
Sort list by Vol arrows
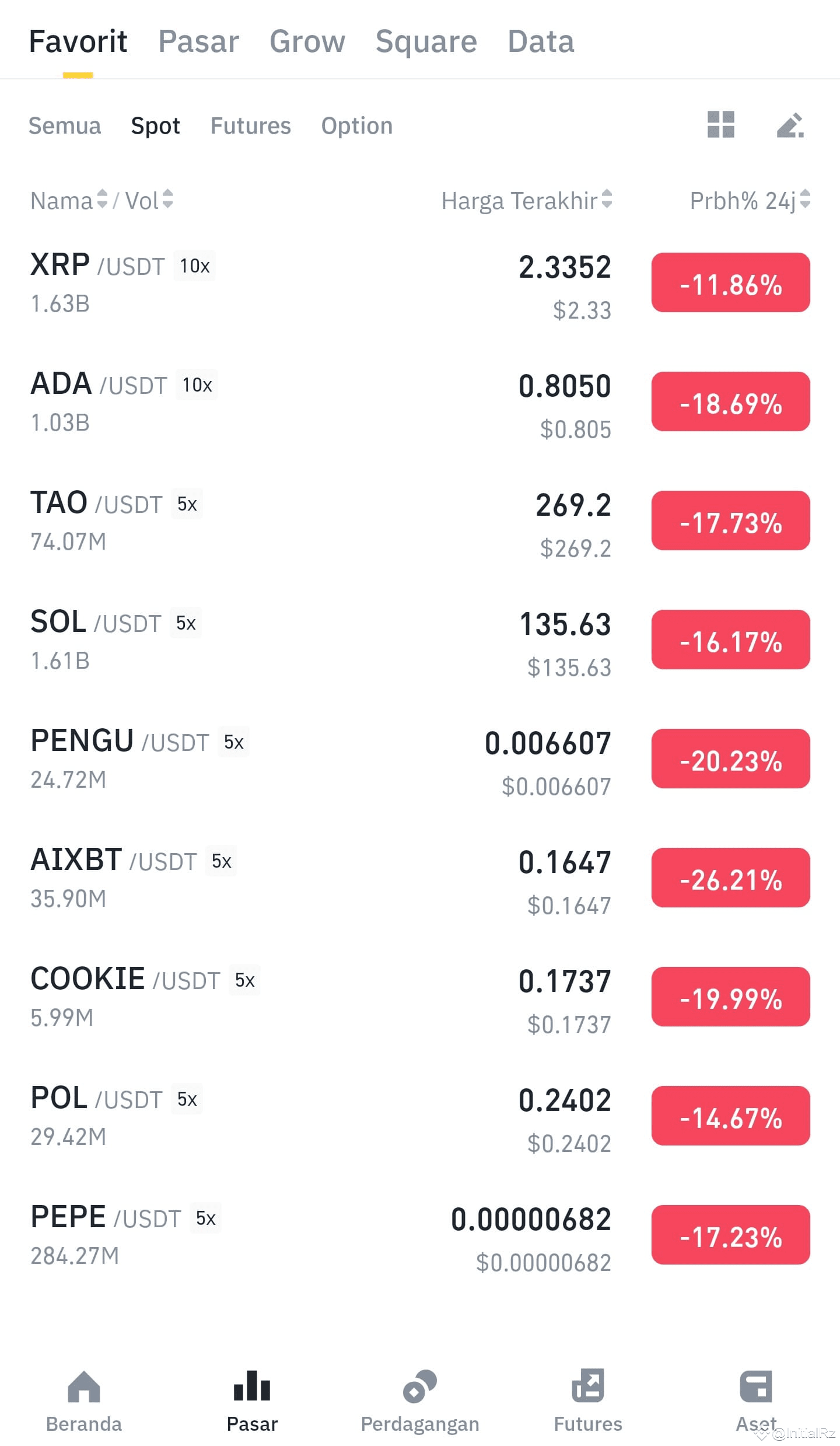tap(167, 199)
